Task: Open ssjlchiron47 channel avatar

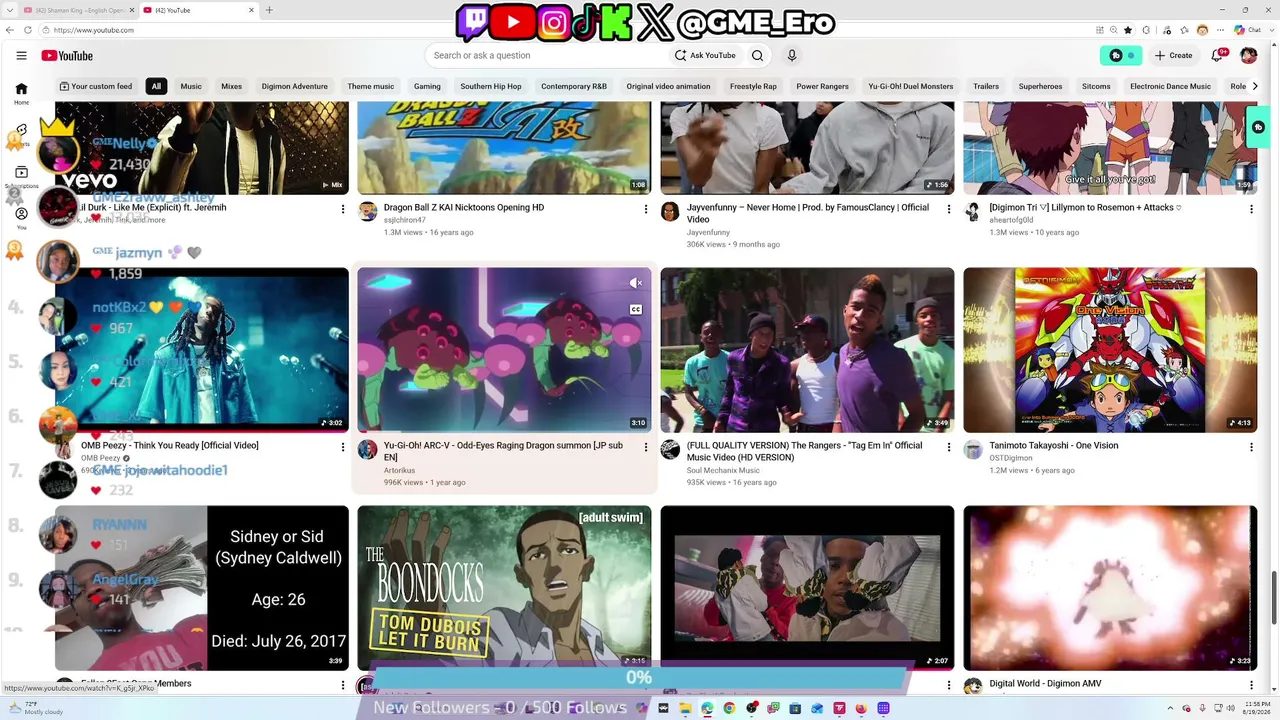Action: 368,212
